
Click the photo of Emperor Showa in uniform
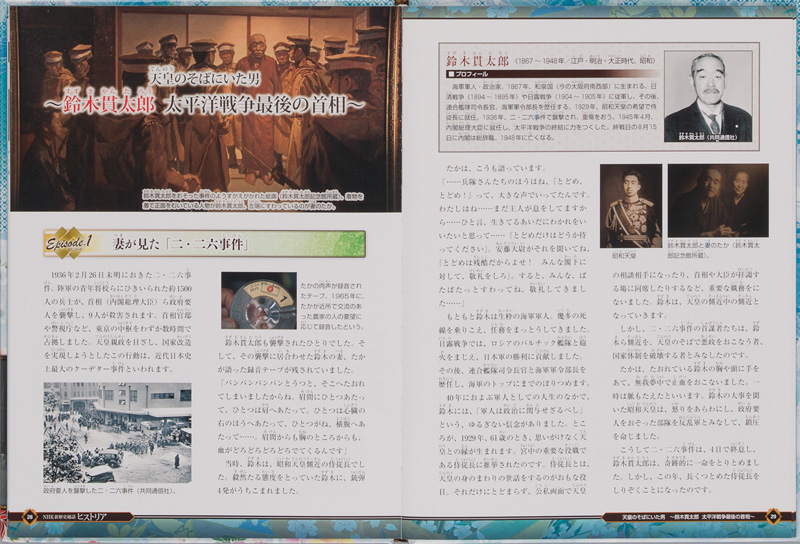tap(631, 206)
